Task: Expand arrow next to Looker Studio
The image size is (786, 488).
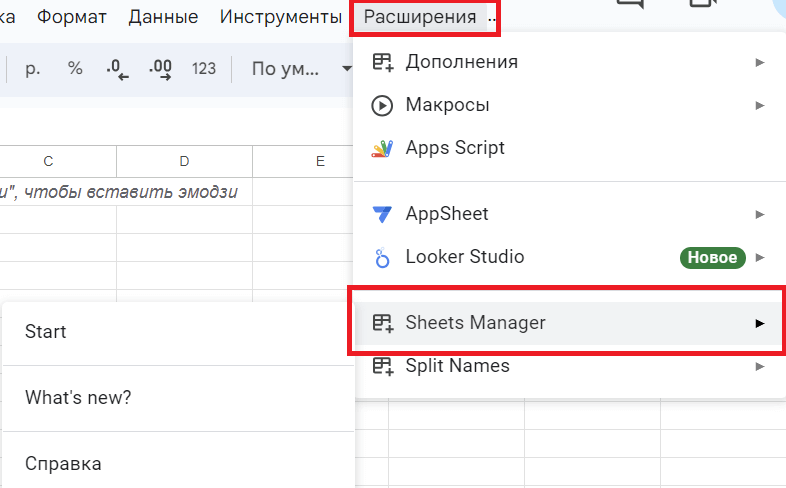Action: (760, 258)
